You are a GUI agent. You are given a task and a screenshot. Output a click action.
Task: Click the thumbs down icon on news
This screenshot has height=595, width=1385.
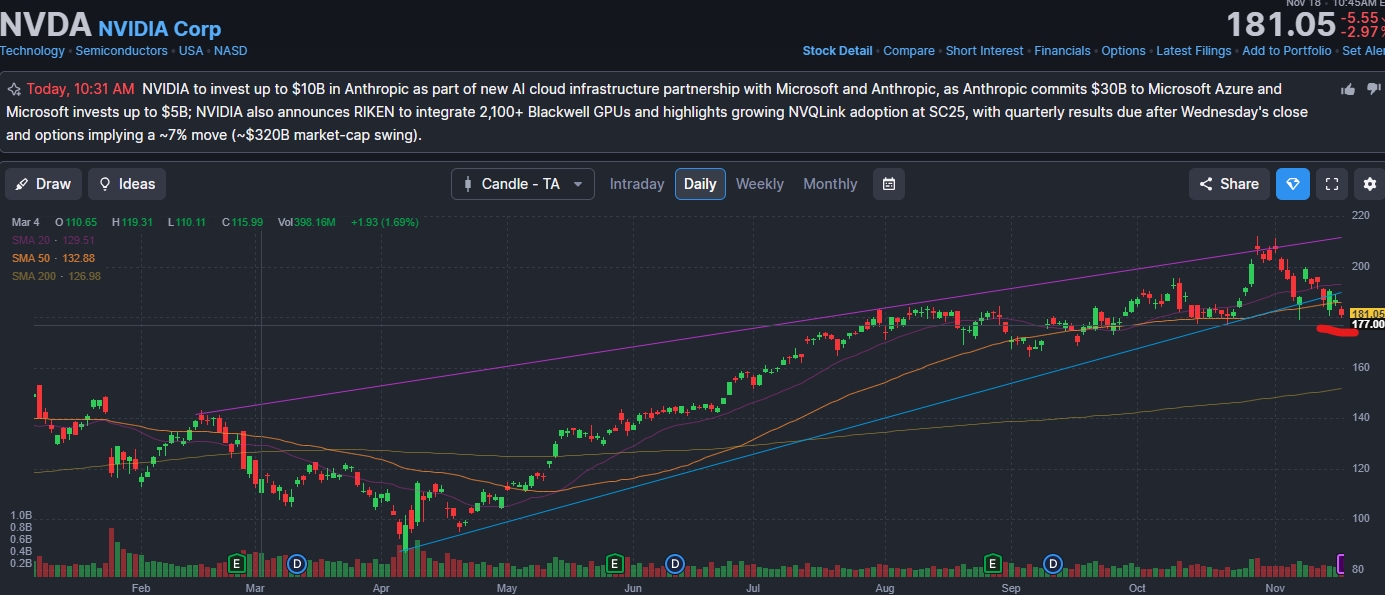pyautogui.click(x=1371, y=90)
